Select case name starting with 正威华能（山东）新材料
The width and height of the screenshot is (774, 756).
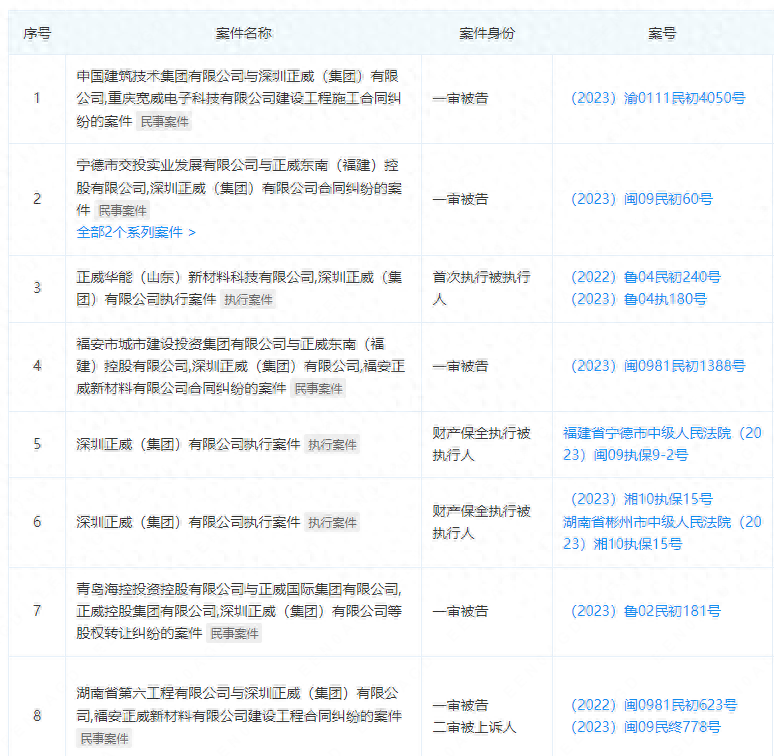[x=239, y=288]
